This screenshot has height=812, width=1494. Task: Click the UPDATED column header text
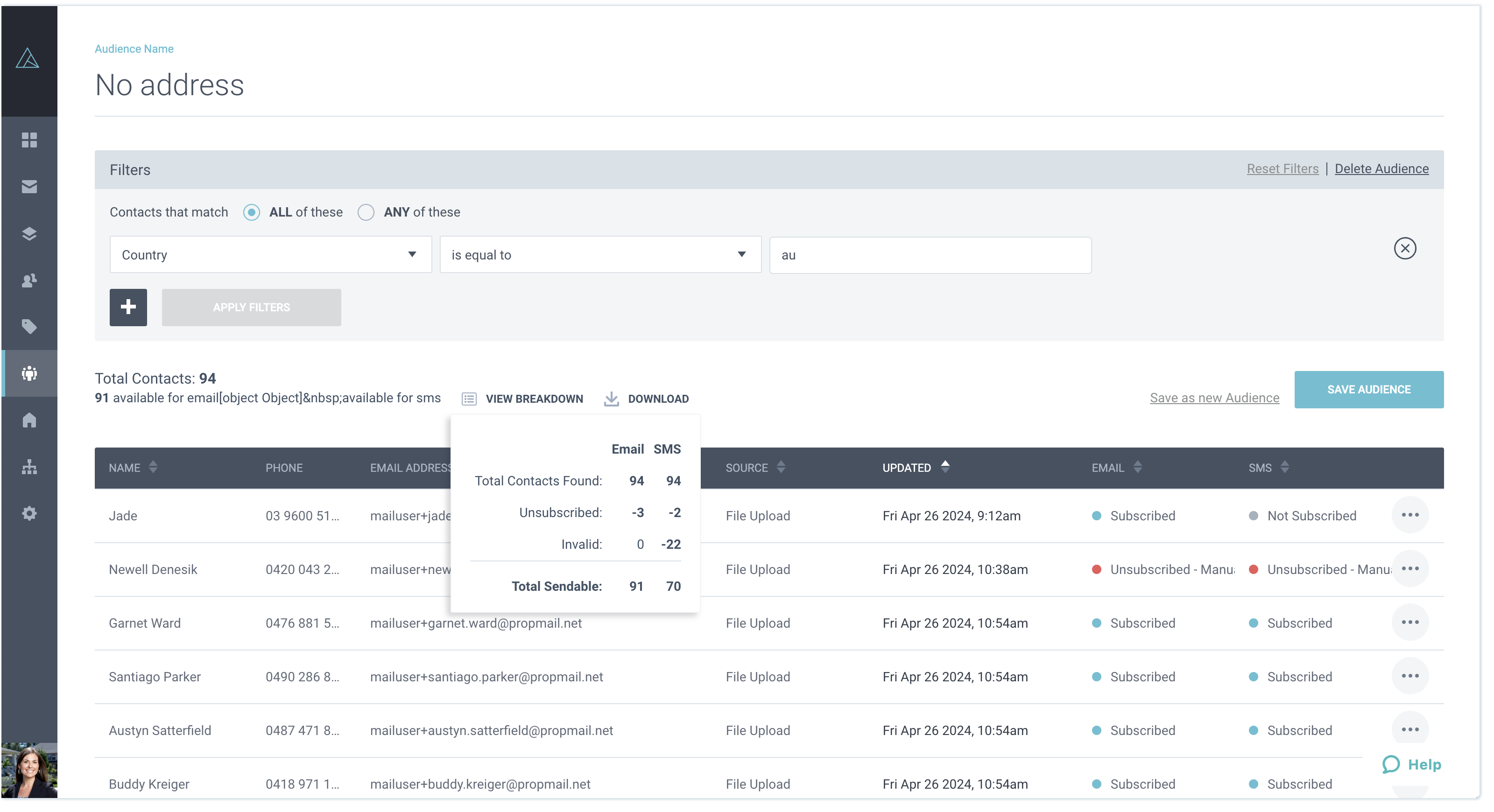[907, 468]
